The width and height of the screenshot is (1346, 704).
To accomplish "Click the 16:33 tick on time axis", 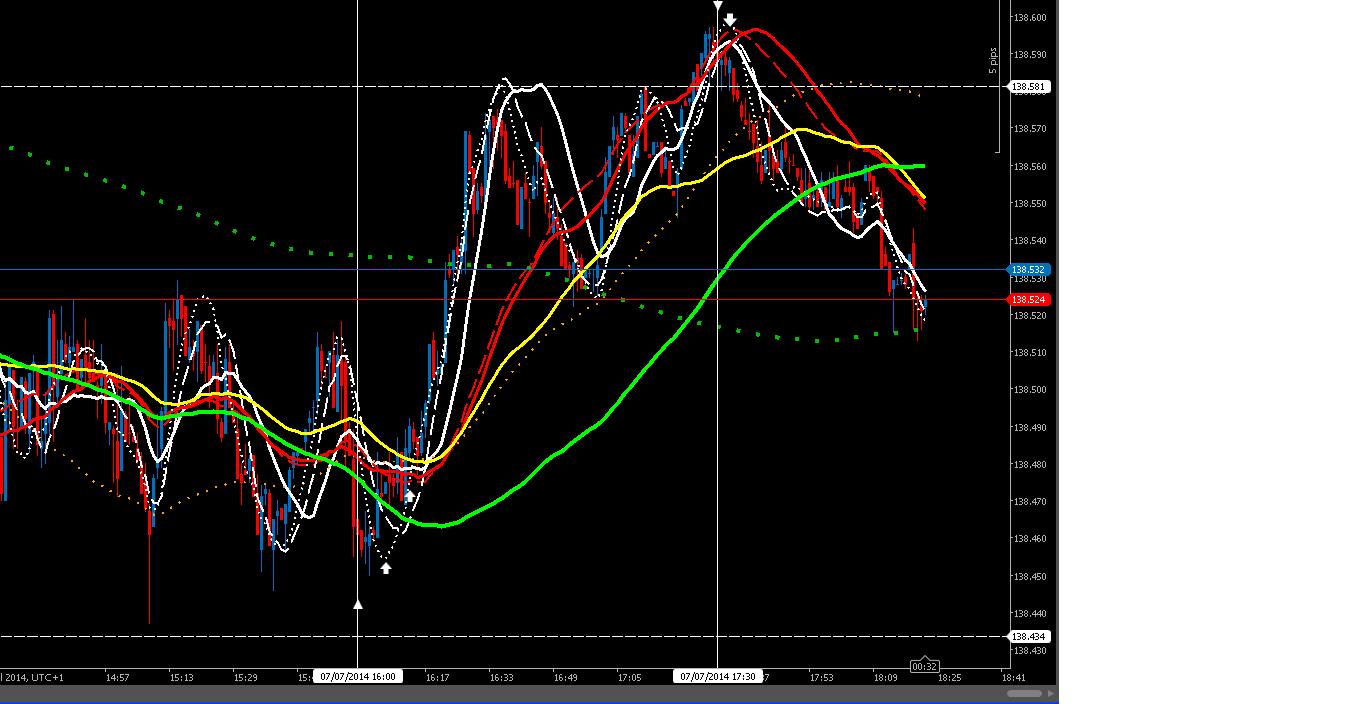I will point(501,678).
